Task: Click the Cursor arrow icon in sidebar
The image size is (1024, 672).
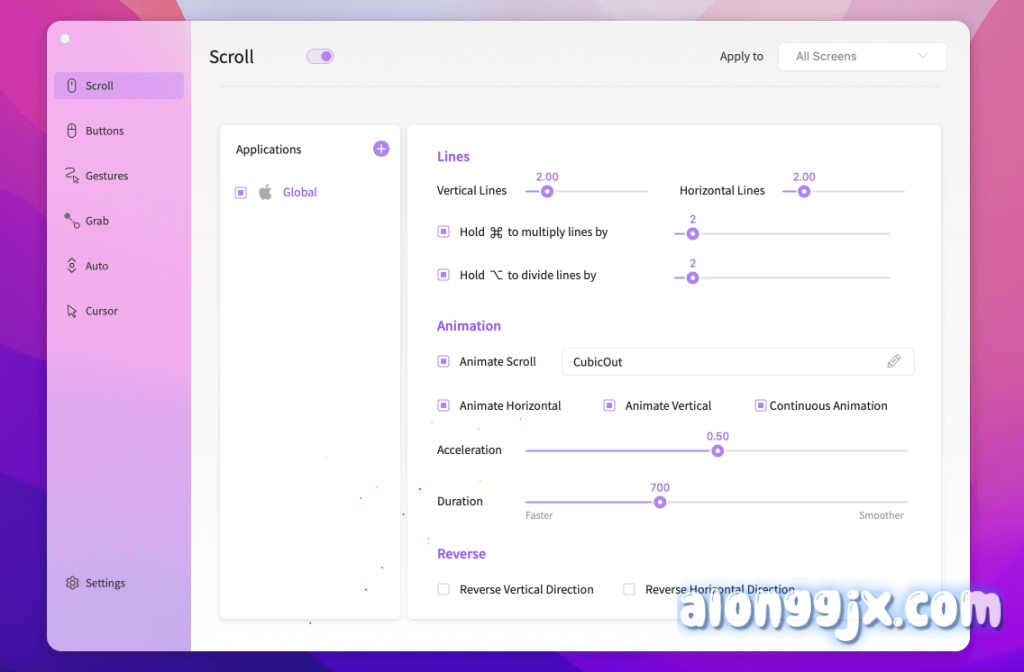Action: (x=72, y=311)
